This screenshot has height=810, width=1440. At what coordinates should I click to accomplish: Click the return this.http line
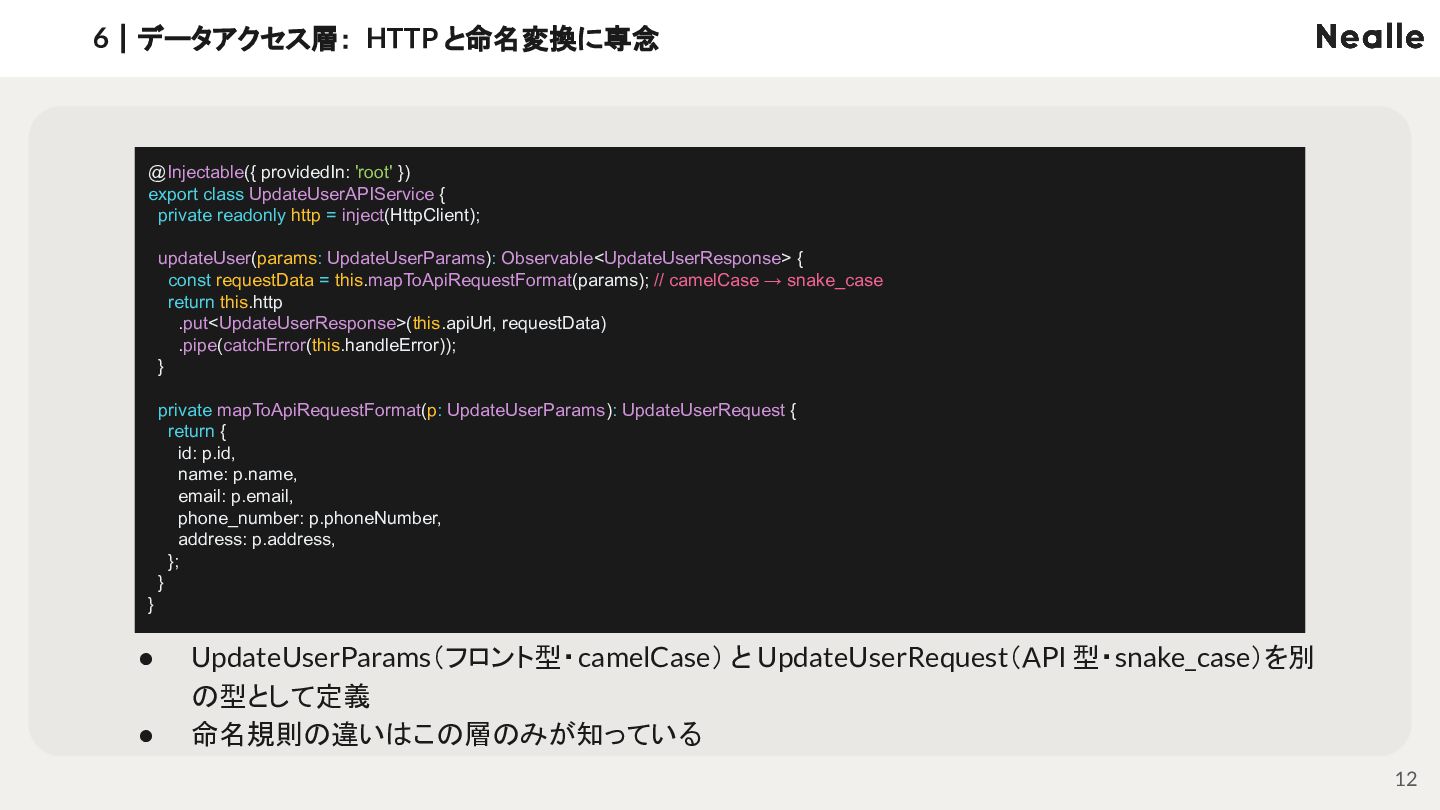point(225,302)
